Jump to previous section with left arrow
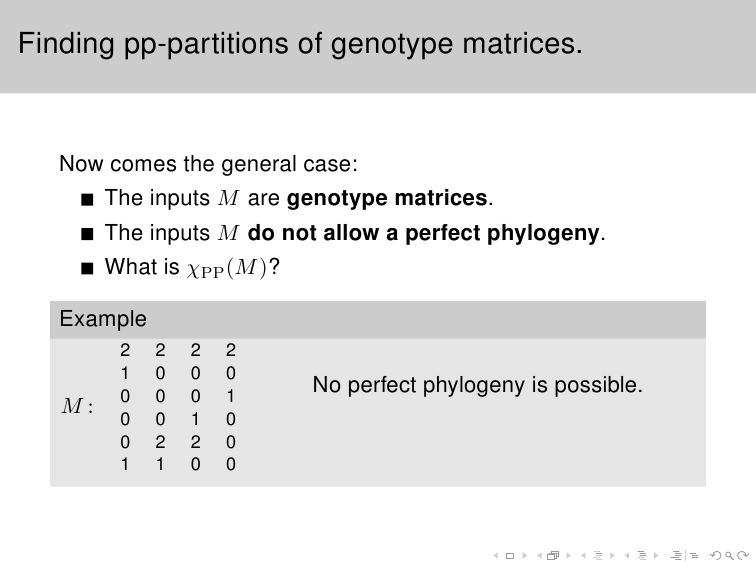The image size is (756, 567). [x=627, y=555]
